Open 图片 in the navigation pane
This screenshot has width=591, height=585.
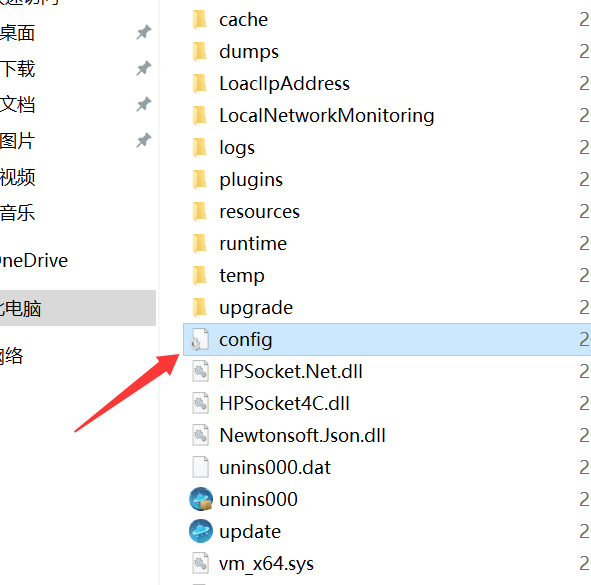tap(18, 141)
